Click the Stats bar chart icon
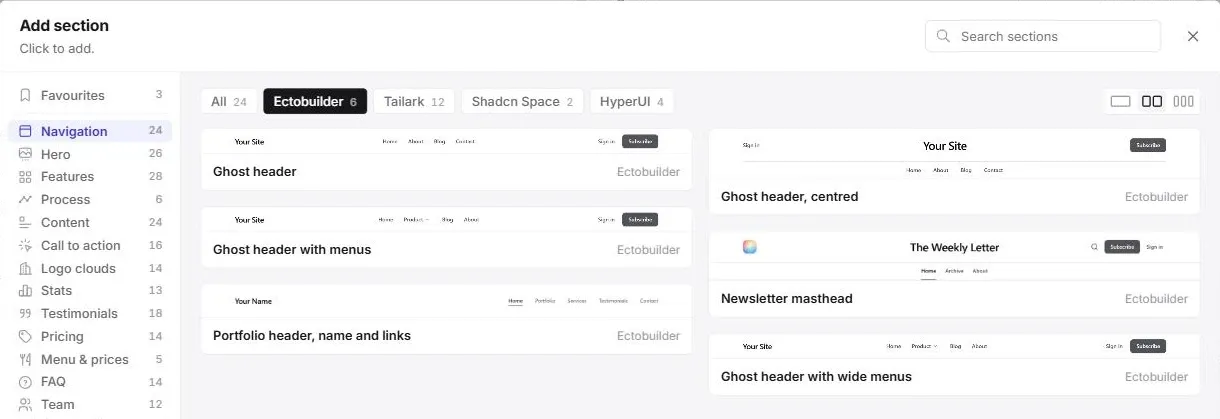The image size is (1220, 419). (25, 290)
